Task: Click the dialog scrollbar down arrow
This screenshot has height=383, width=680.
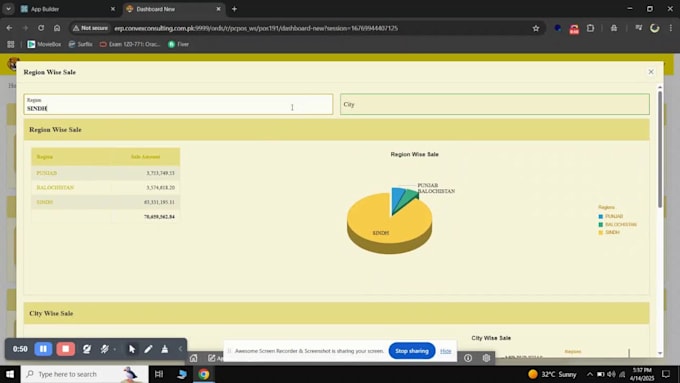Action: (x=660, y=353)
